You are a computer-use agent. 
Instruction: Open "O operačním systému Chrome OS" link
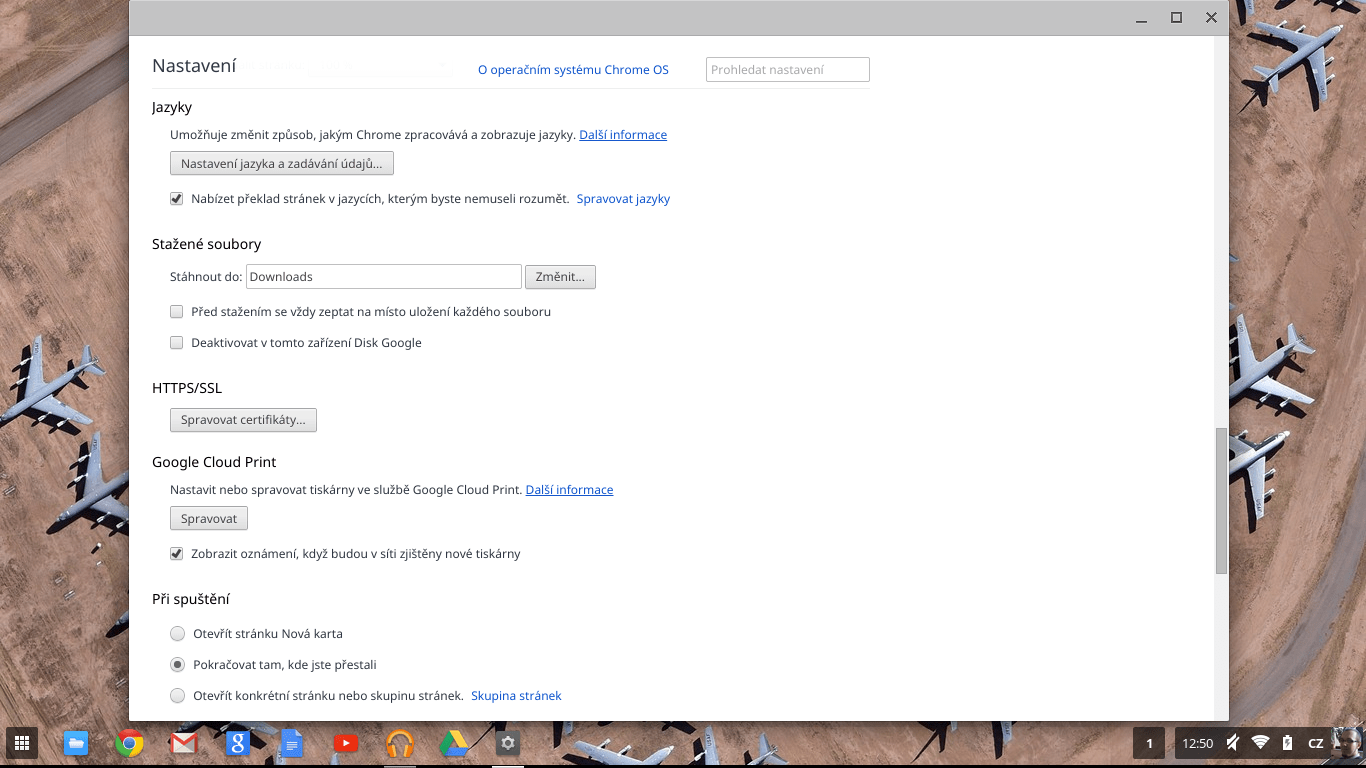(x=573, y=70)
